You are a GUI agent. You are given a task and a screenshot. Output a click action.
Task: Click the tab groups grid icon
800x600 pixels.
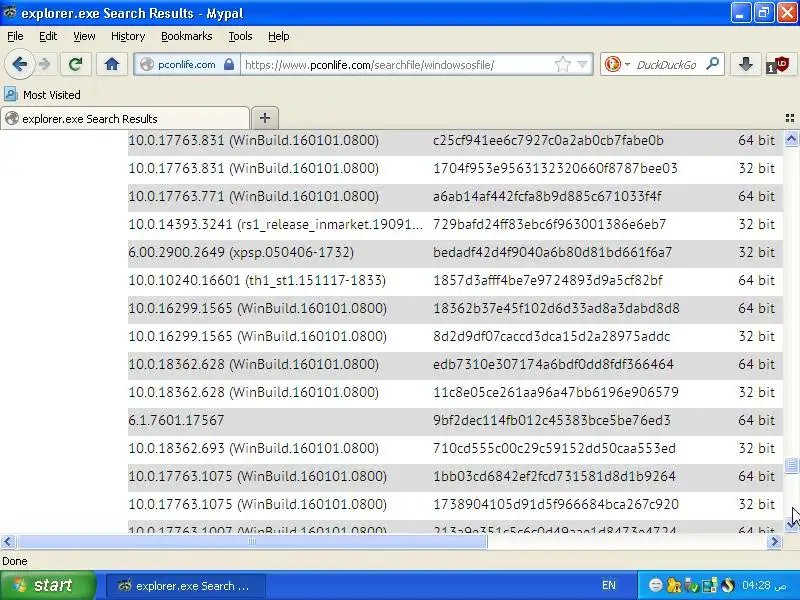coord(790,118)
